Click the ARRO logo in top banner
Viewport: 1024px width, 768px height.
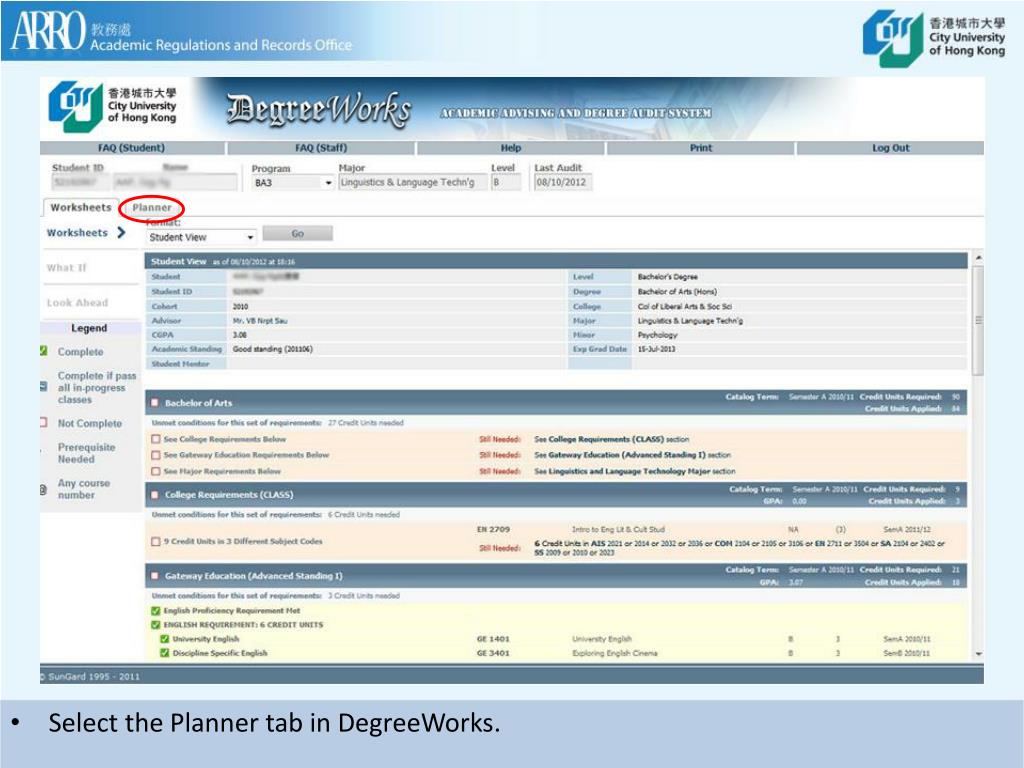[x=48, y=31]
